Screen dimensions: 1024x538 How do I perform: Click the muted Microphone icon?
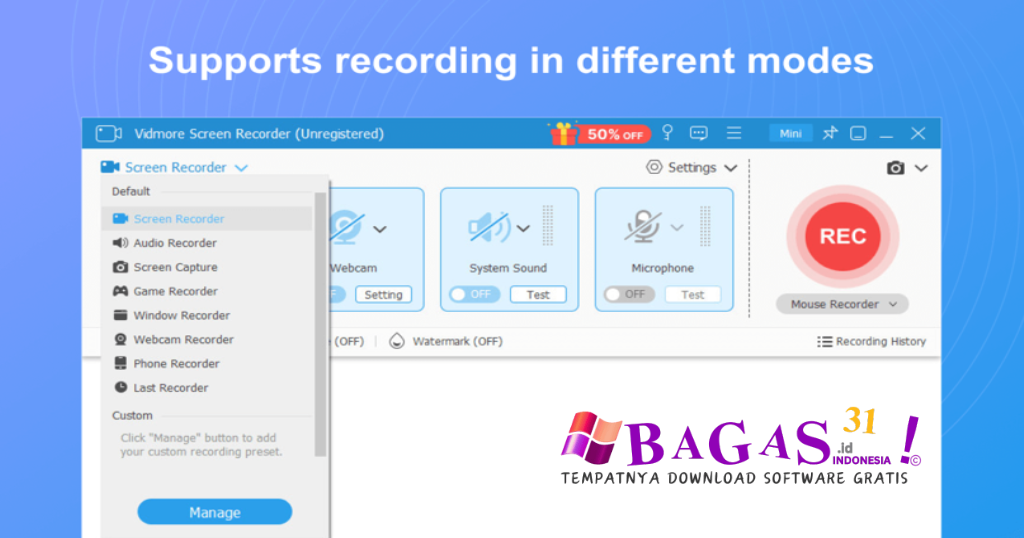click(643, 227)
